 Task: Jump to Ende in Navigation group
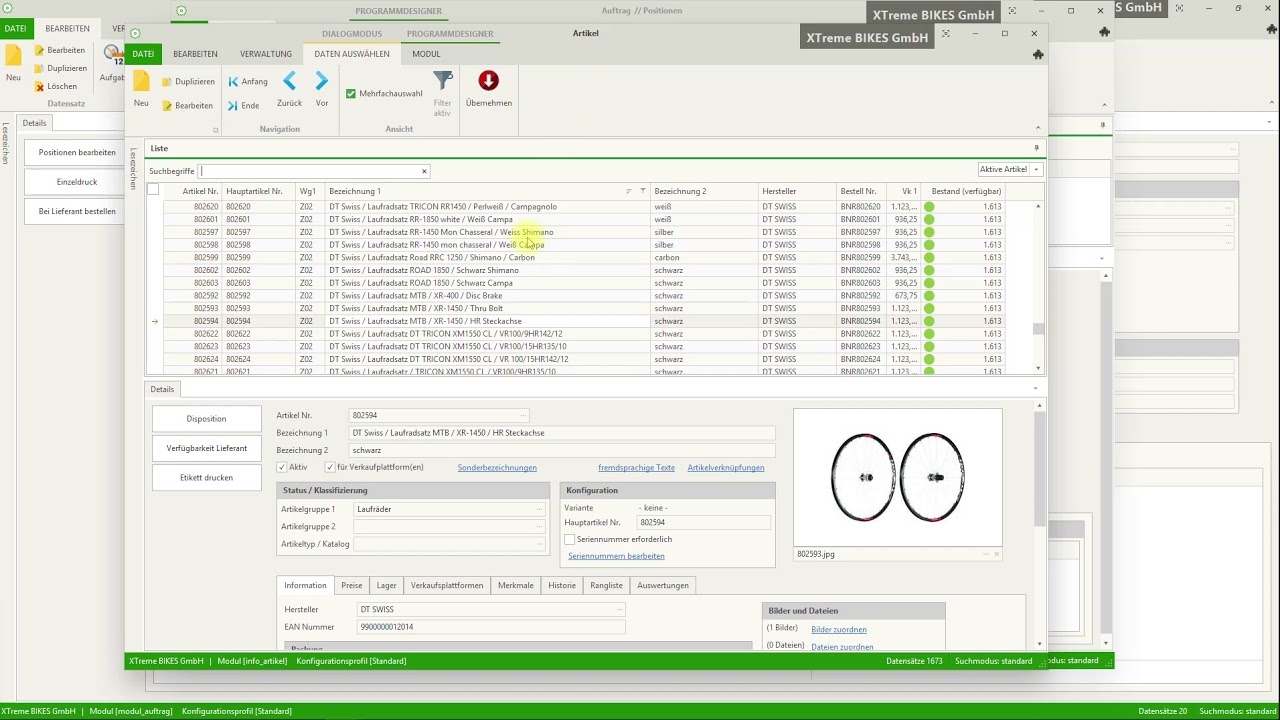click(x=244, y=105)
